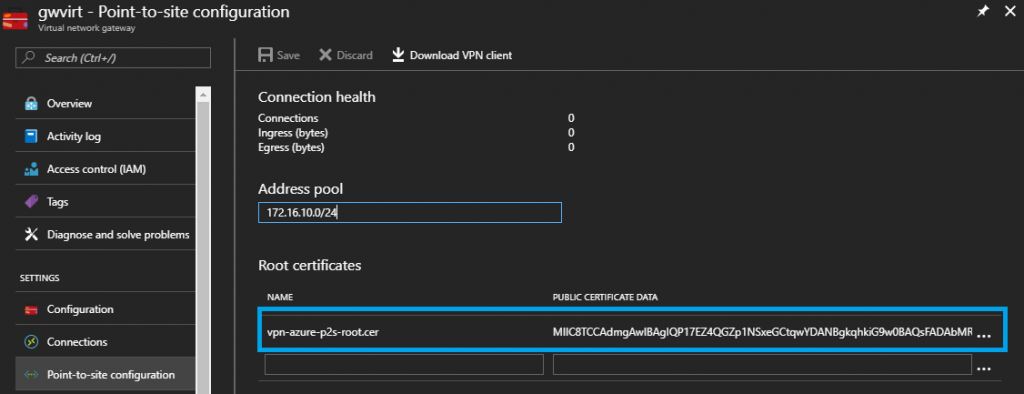Open Configuration under Settings
Image resolution: width=1024 pixels, height=394 pixels.
pos(105,309)
